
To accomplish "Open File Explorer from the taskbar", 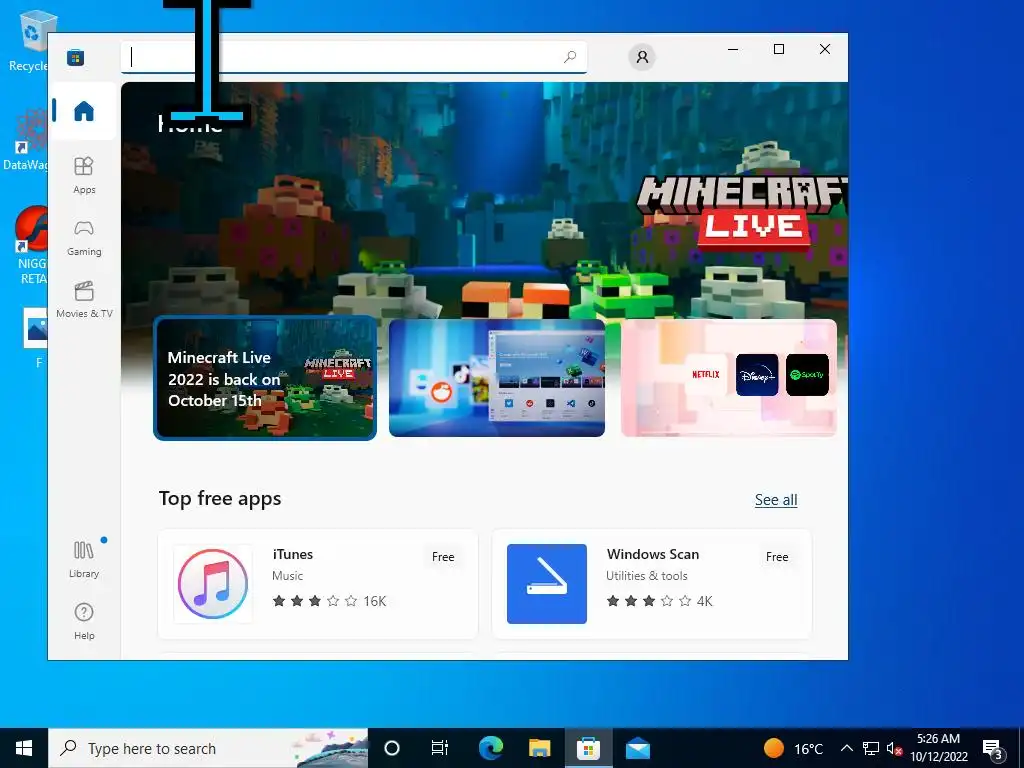I will tap(539, 748).
